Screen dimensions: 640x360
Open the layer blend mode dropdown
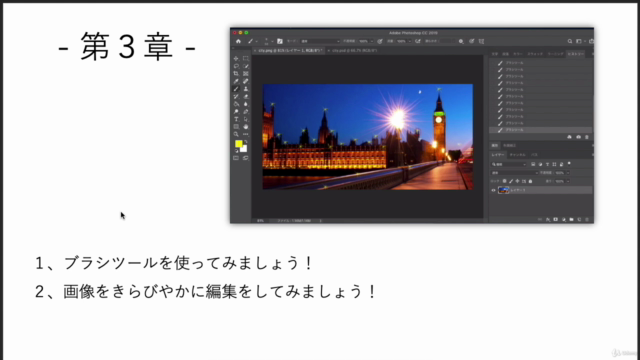[515, 173]
